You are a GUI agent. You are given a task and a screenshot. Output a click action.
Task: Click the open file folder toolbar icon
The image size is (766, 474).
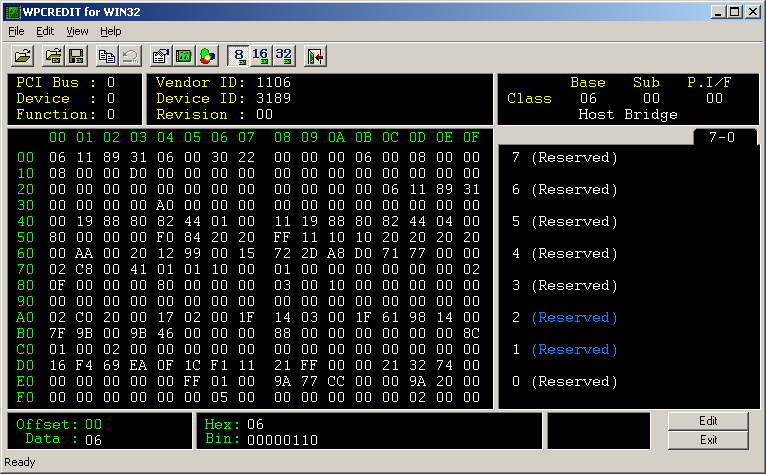click(22, 56)
